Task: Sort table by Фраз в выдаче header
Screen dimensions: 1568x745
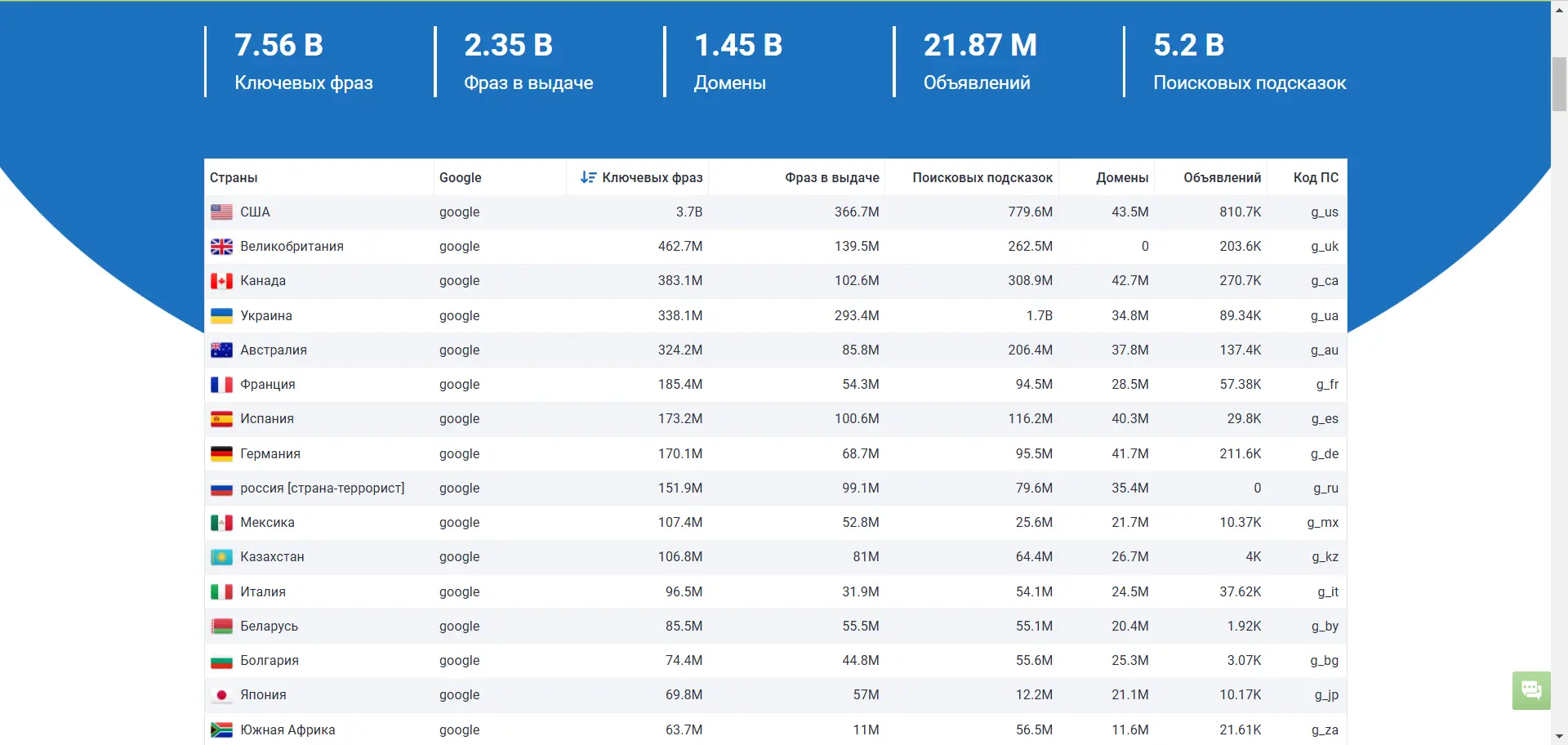Action: (831, 177)
